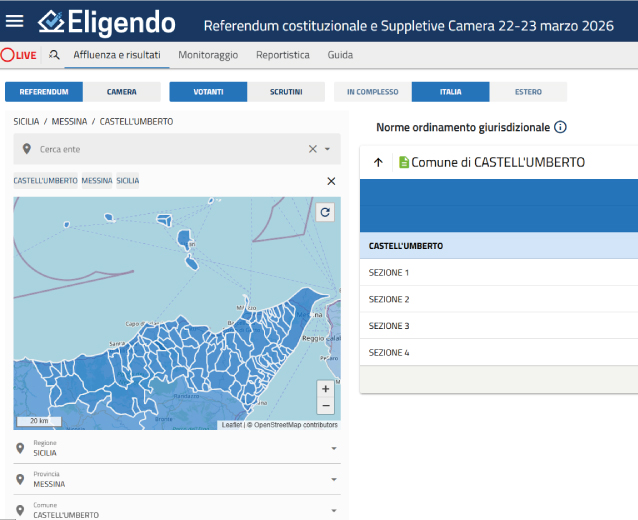
Task: Reset the map with the refresh icon
Action: point(325,212)
